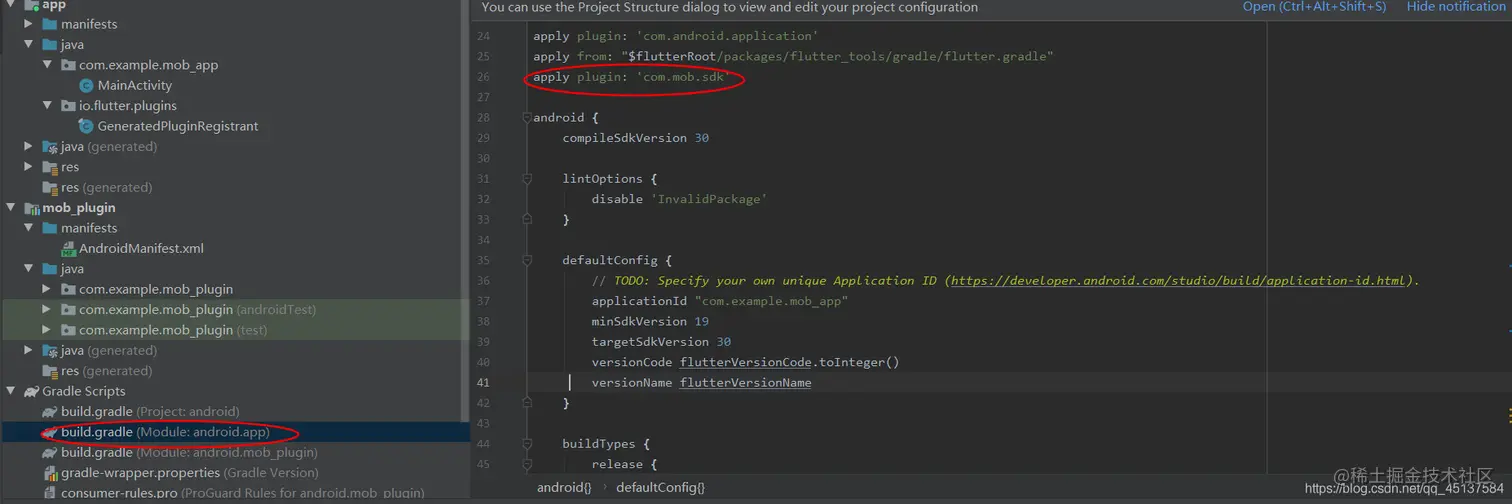Click the 'minSdkVersion 19' line

coord(650,322)
